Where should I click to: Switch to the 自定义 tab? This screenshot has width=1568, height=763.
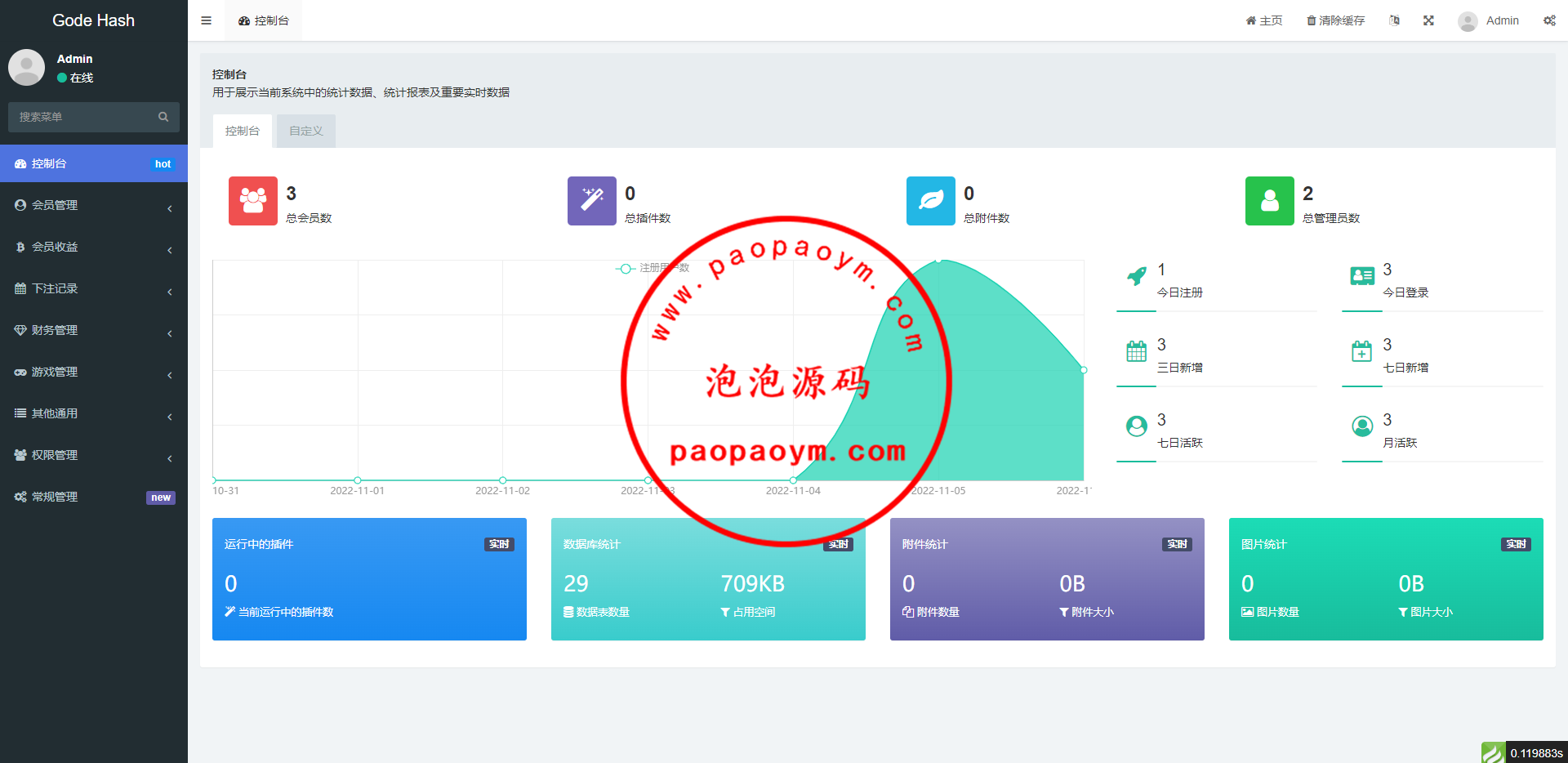[x=306, y=131]
